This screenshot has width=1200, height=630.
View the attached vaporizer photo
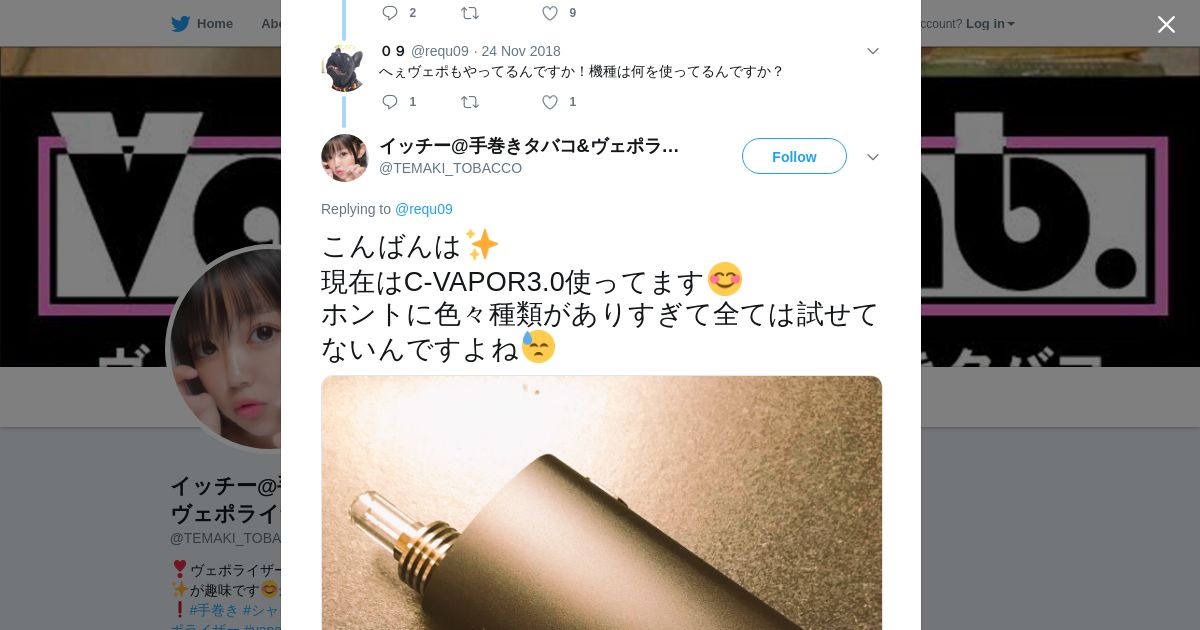point(601,503)
